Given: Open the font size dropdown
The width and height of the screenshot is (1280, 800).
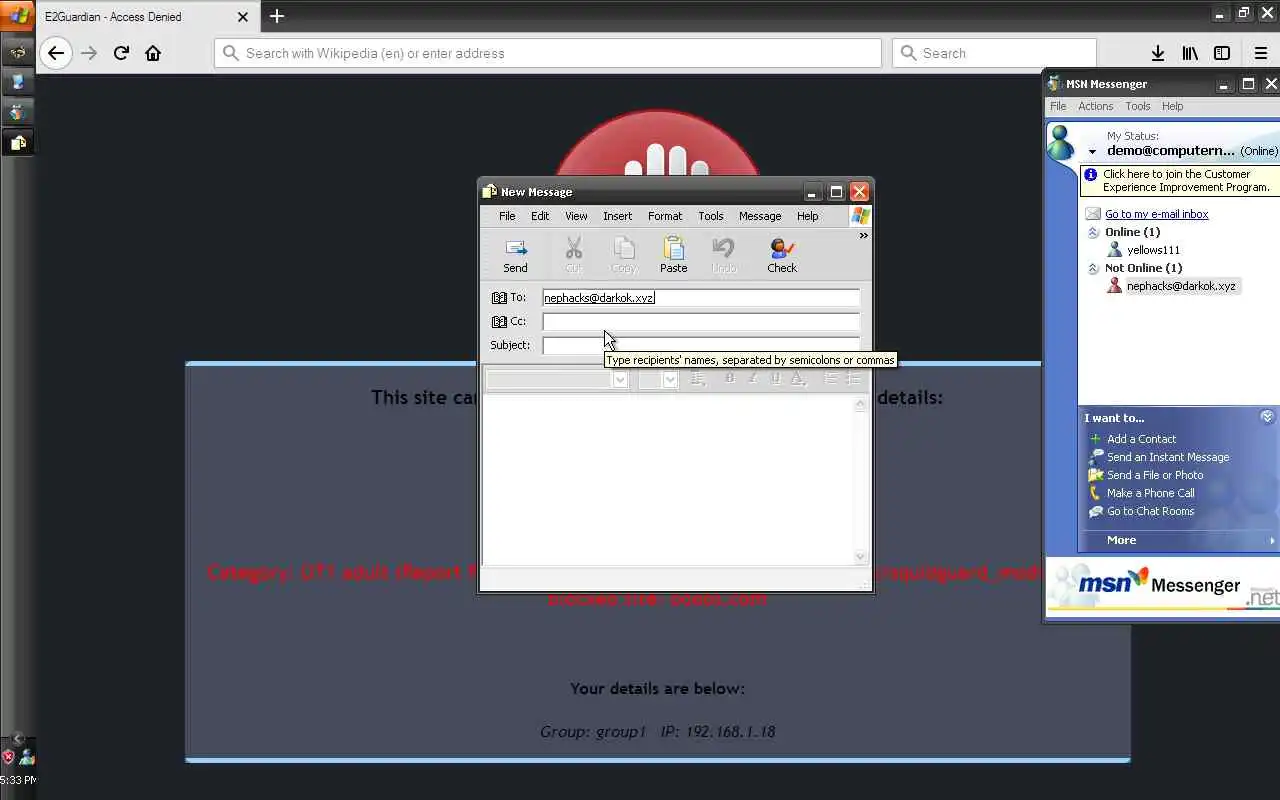Looking at the screenshot, I should (670, 380).
